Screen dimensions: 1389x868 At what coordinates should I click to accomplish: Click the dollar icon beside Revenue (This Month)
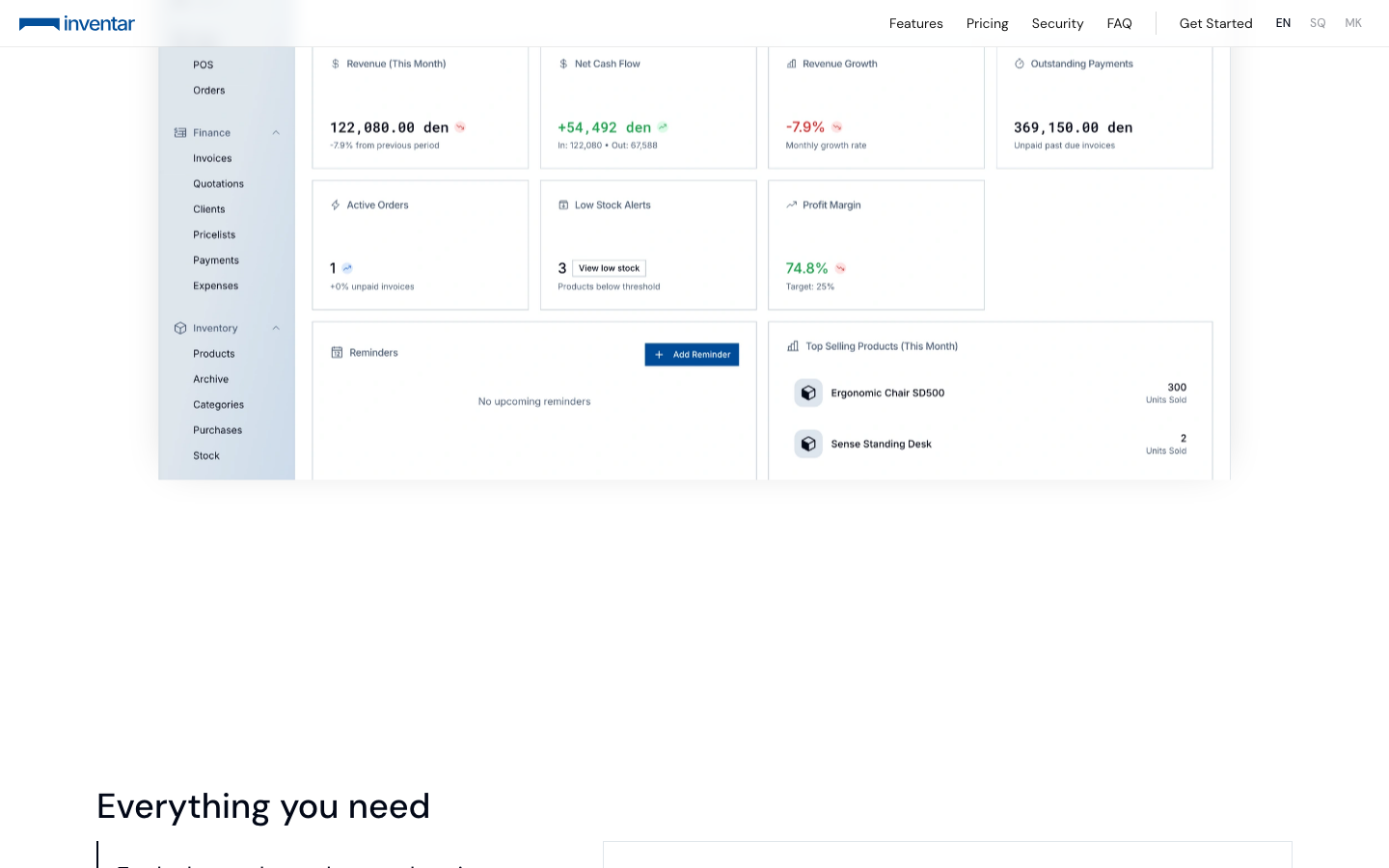[x=336, y=64]
